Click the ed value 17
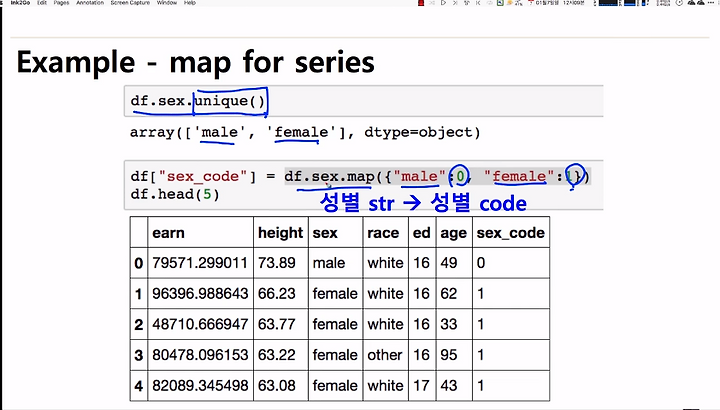The height and width of the screenshot is (410, 720). click(x=421, y=385)
